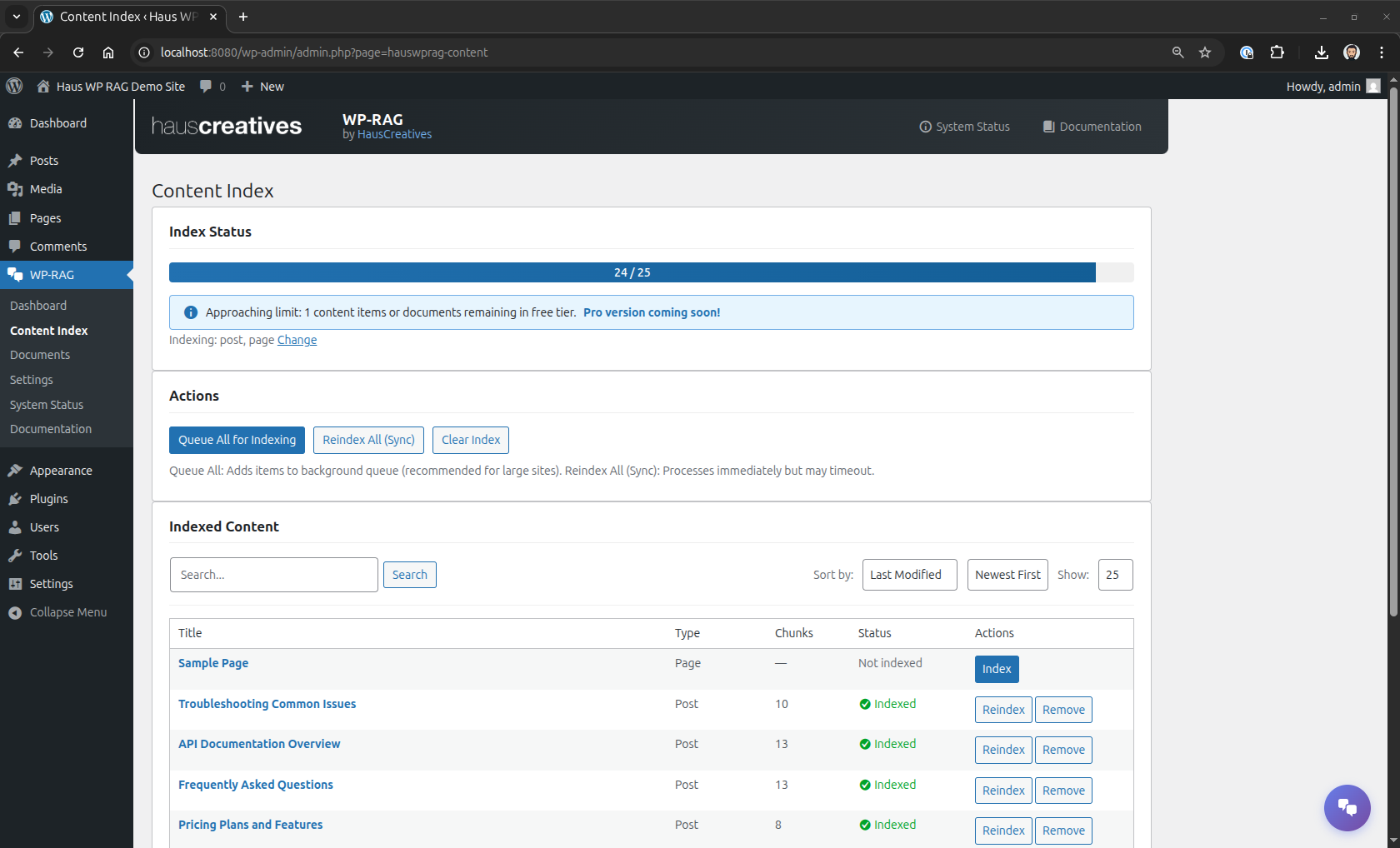Screen dimensions: 1400x848
Task: Click the Title column header
Action: click(190, 633)
